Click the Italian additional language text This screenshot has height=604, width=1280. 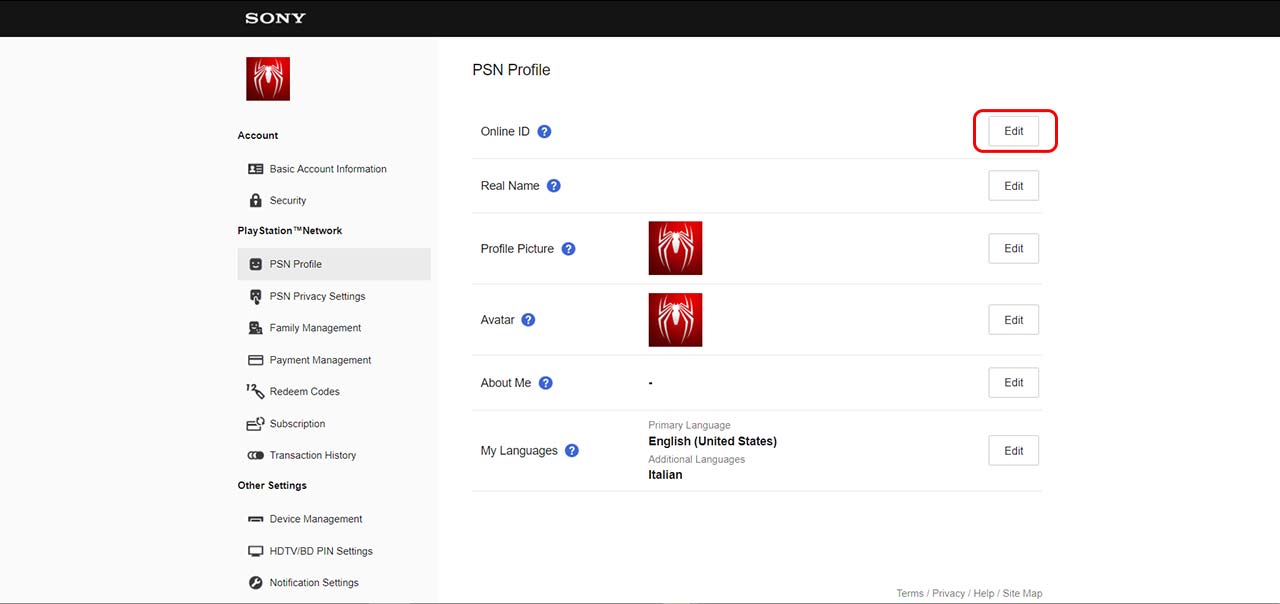coord(665,475)
